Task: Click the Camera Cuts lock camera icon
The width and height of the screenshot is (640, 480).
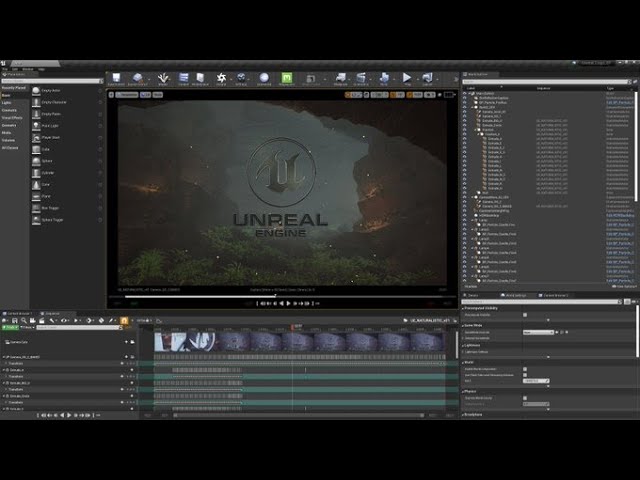Action: tap(133, 342)
